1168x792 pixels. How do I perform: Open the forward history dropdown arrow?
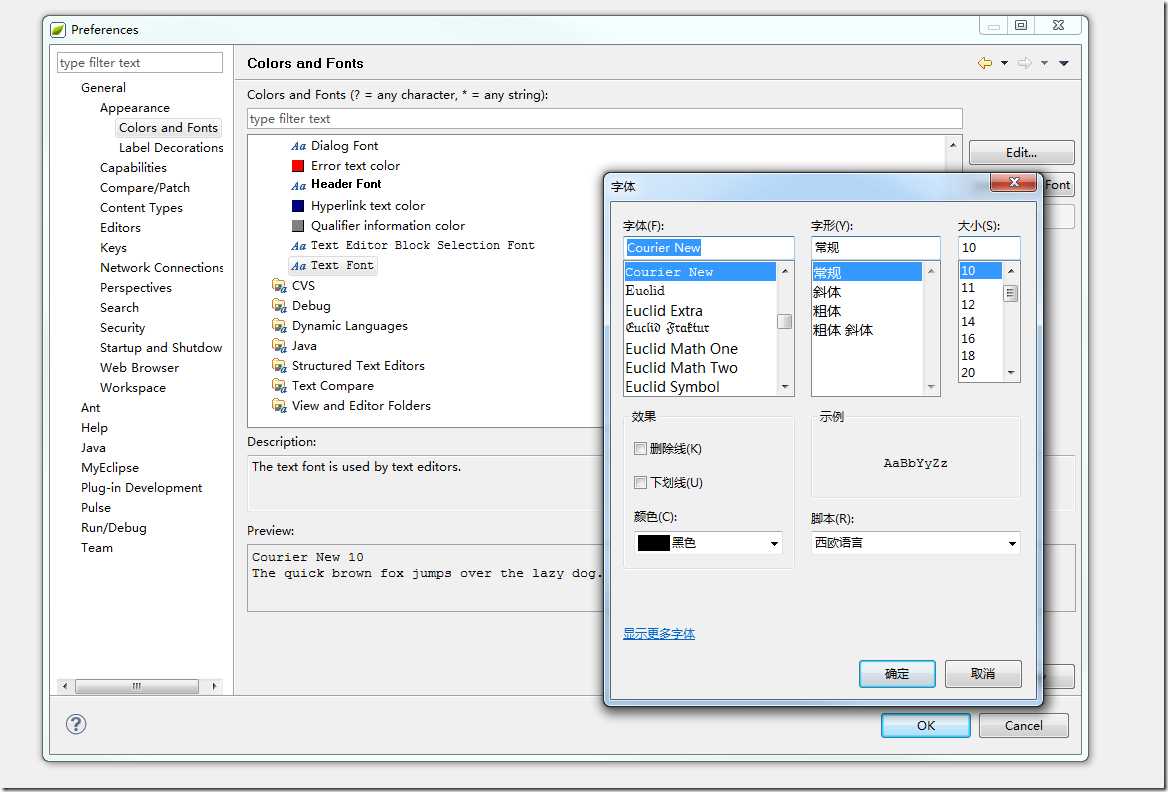tap(1044, 63)
